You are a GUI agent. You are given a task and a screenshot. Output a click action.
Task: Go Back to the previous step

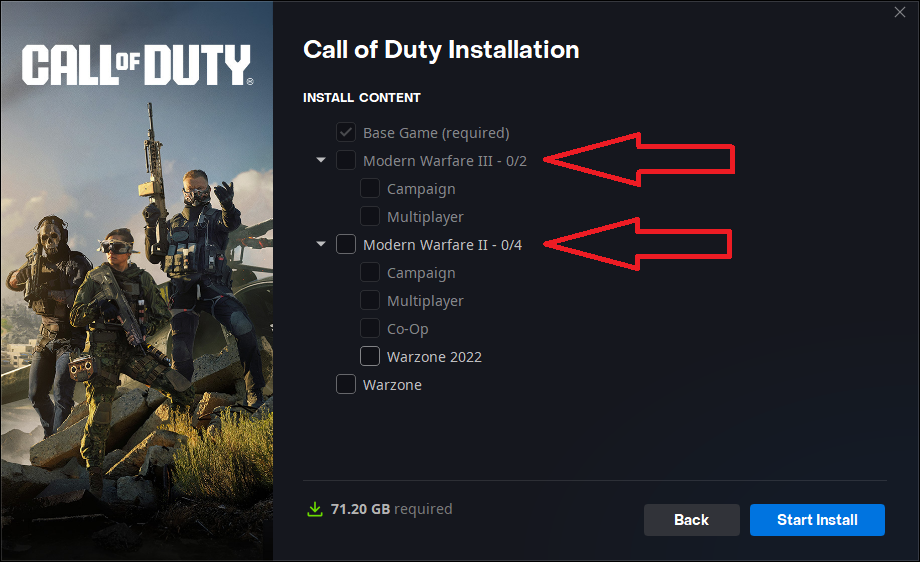point(691,520)
